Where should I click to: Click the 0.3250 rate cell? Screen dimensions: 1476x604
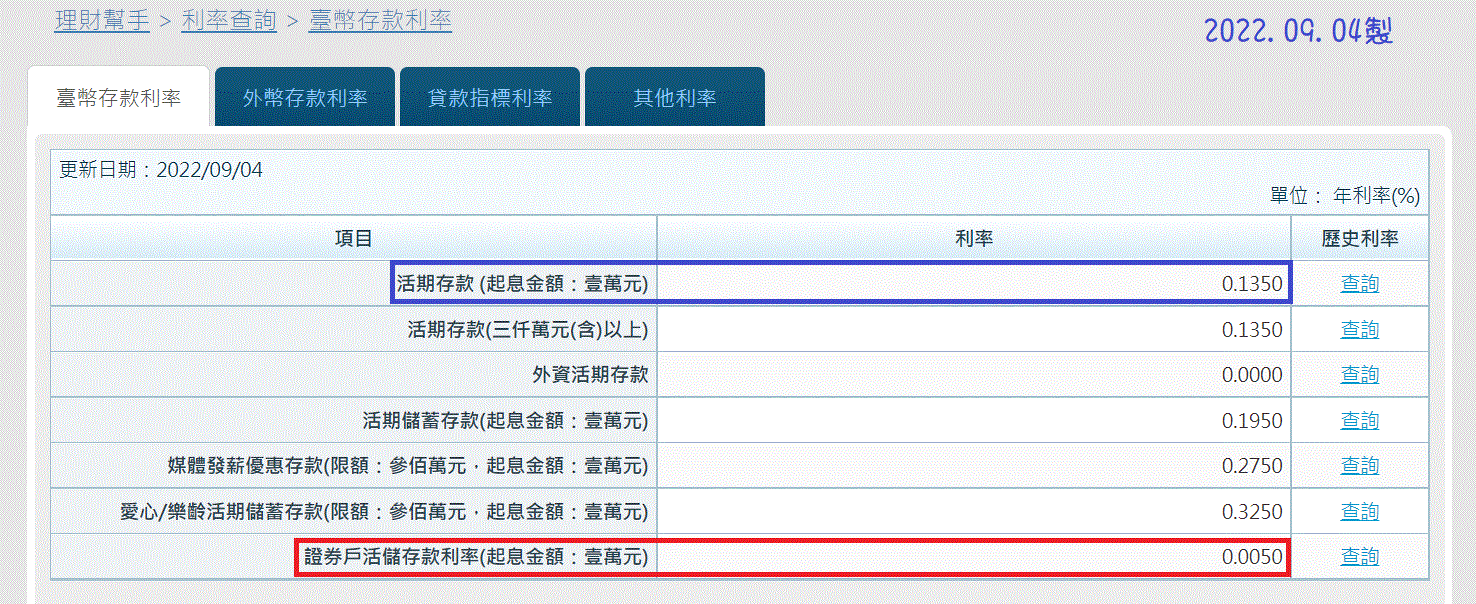click(1251, 512)
